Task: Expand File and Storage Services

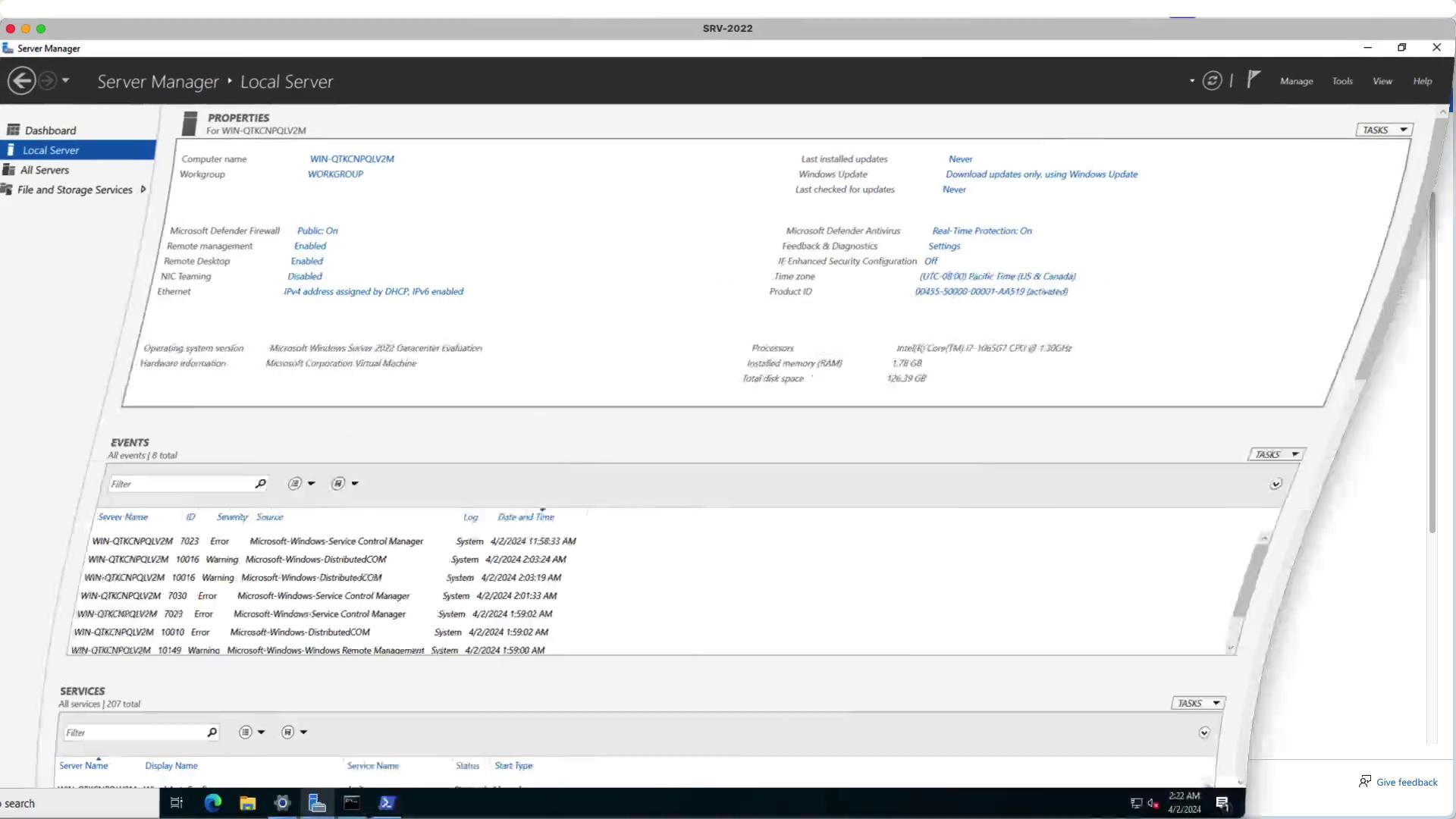Action: (x=143, y=190)
